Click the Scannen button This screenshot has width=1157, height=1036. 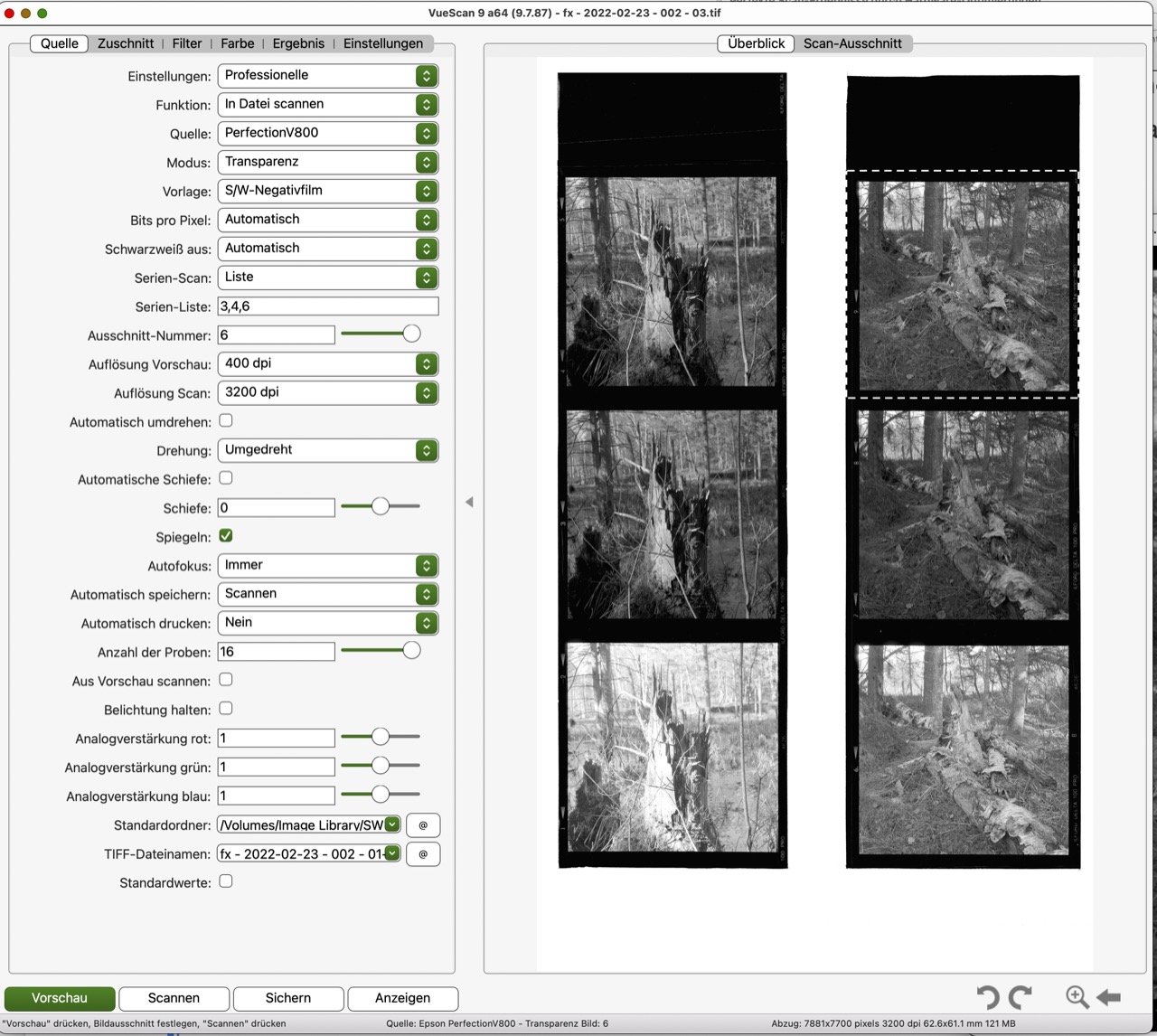click(x=174, y=998)
